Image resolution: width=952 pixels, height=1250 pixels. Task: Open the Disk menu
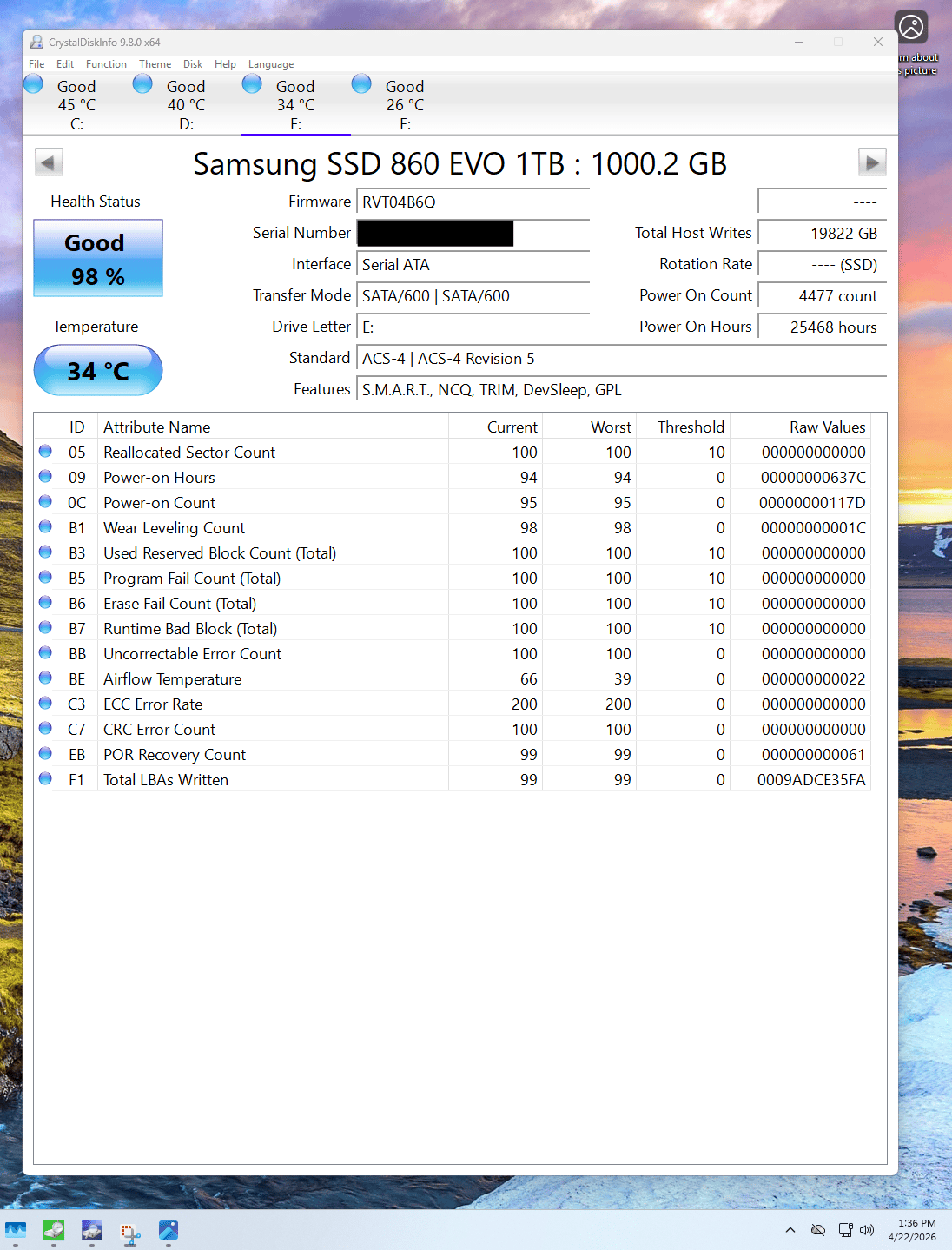pos(193,64)
